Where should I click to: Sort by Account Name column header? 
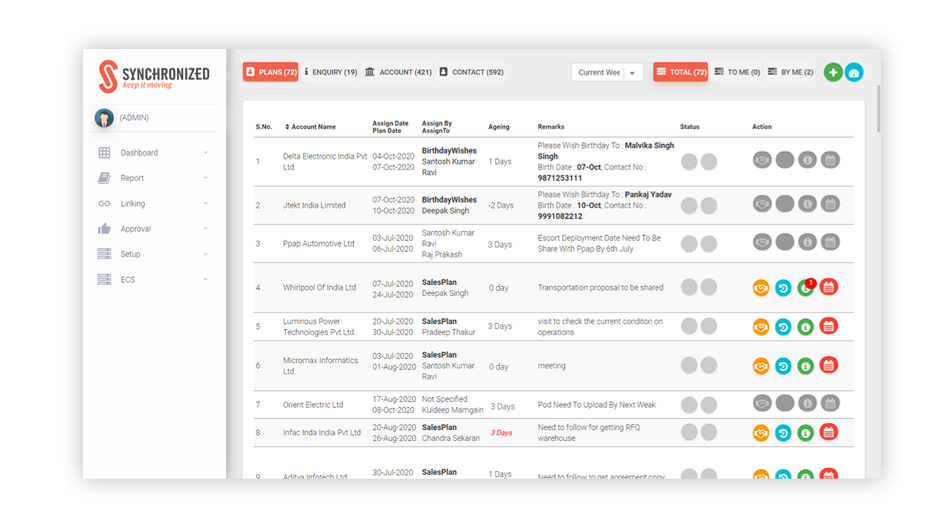tap(310, 127)
